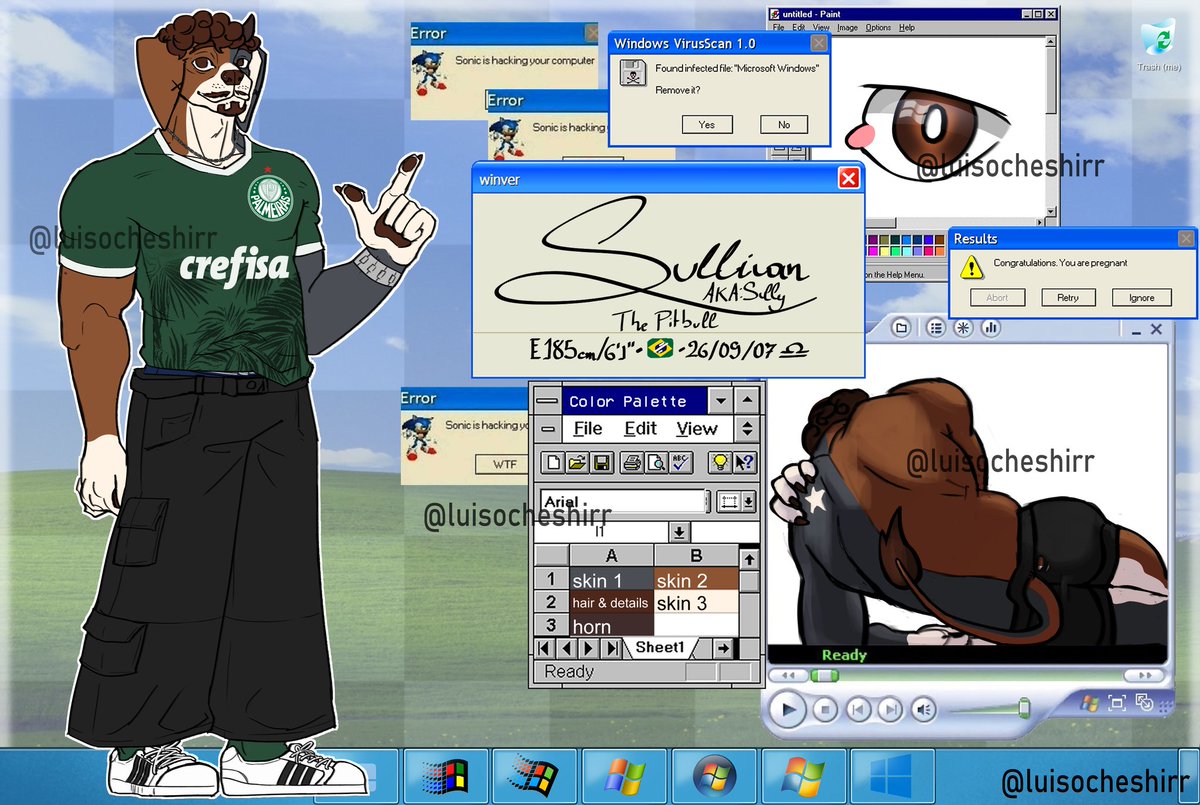
Task: Click the round Vista orb taskbar icon
Action: pos(713,776)
